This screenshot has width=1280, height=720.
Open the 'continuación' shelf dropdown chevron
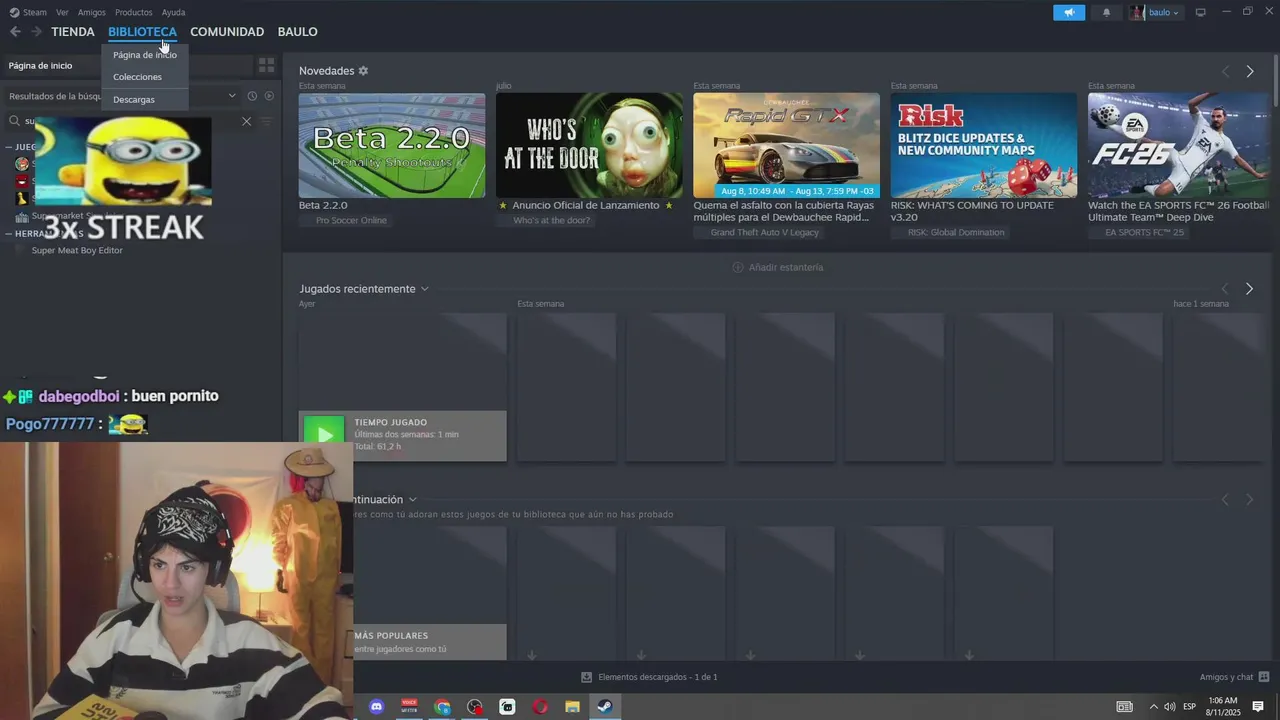click(x=412, y=500)
